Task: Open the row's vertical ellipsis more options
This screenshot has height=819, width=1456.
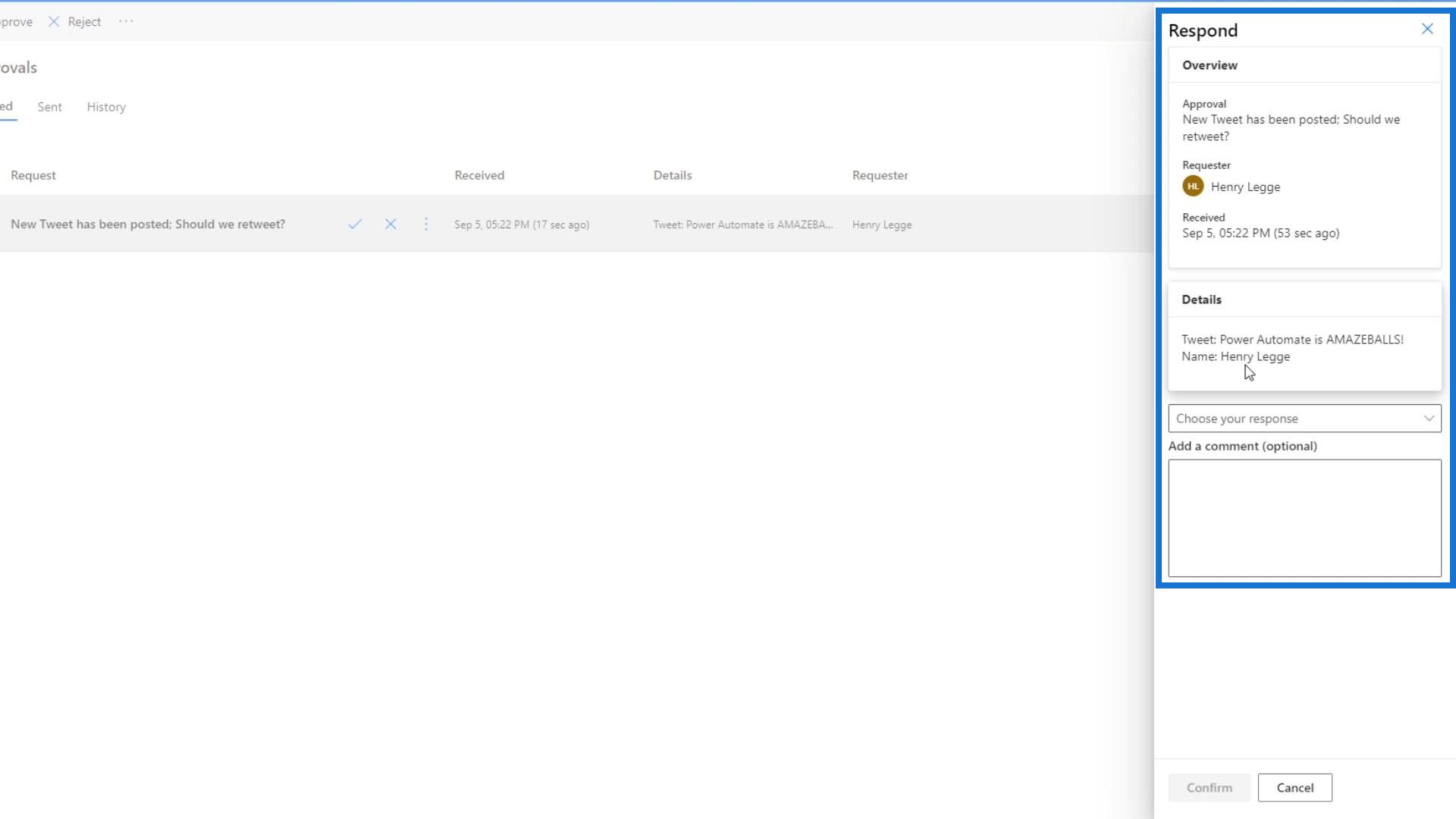Action: [x=426, y=224]
